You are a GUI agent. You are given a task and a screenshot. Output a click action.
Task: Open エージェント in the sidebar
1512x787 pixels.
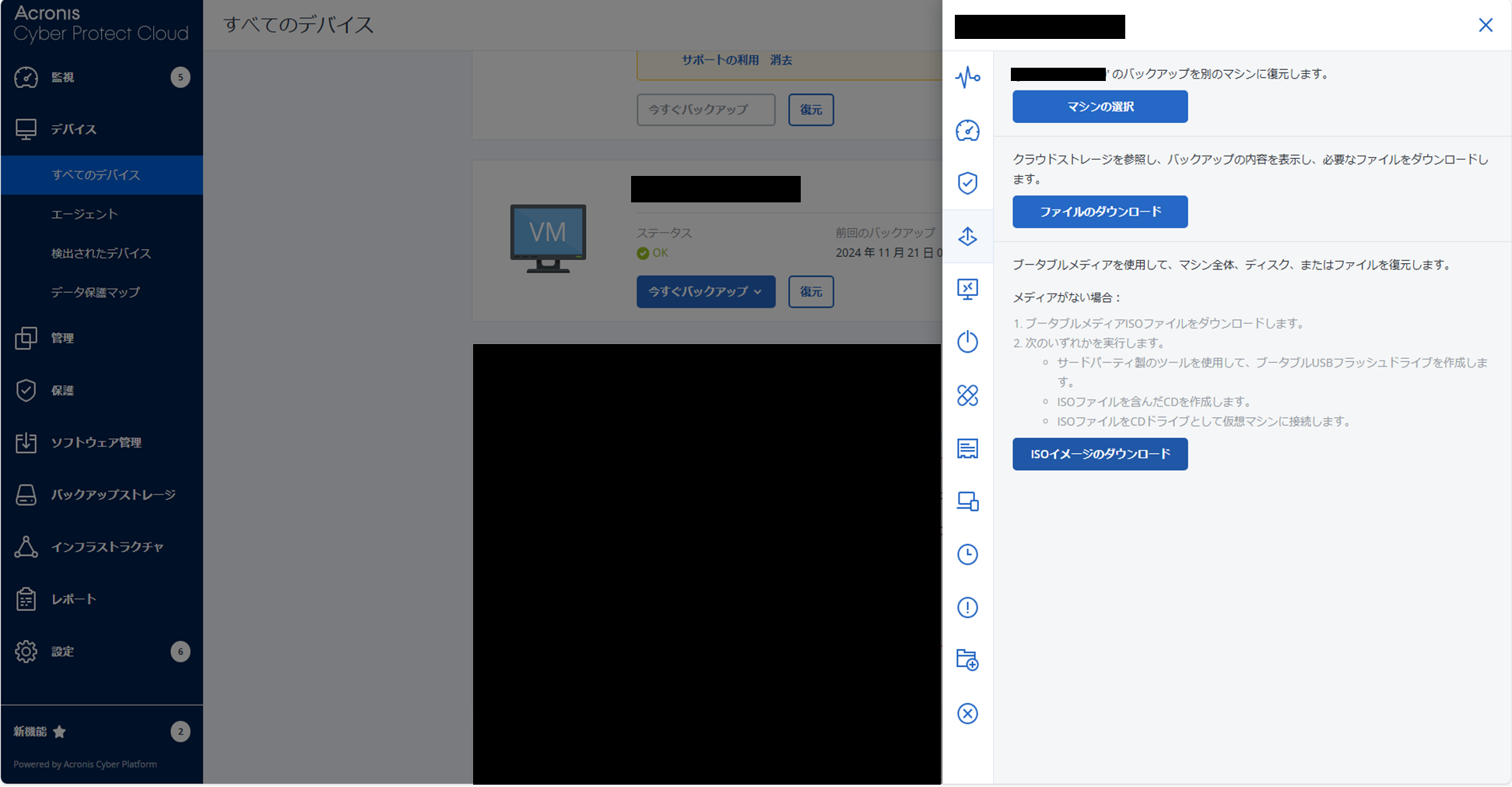click(84, 214)
